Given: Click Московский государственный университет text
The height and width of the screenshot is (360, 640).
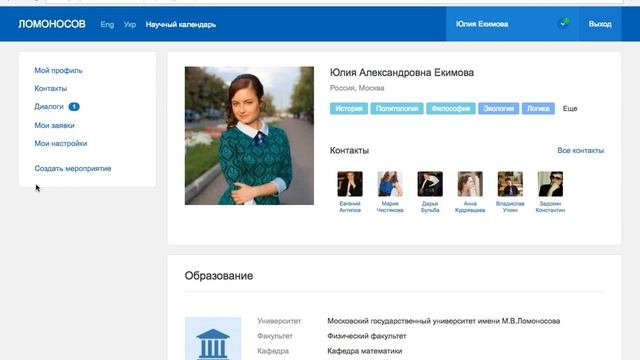Looking at the screenshot, I should 443,321.
